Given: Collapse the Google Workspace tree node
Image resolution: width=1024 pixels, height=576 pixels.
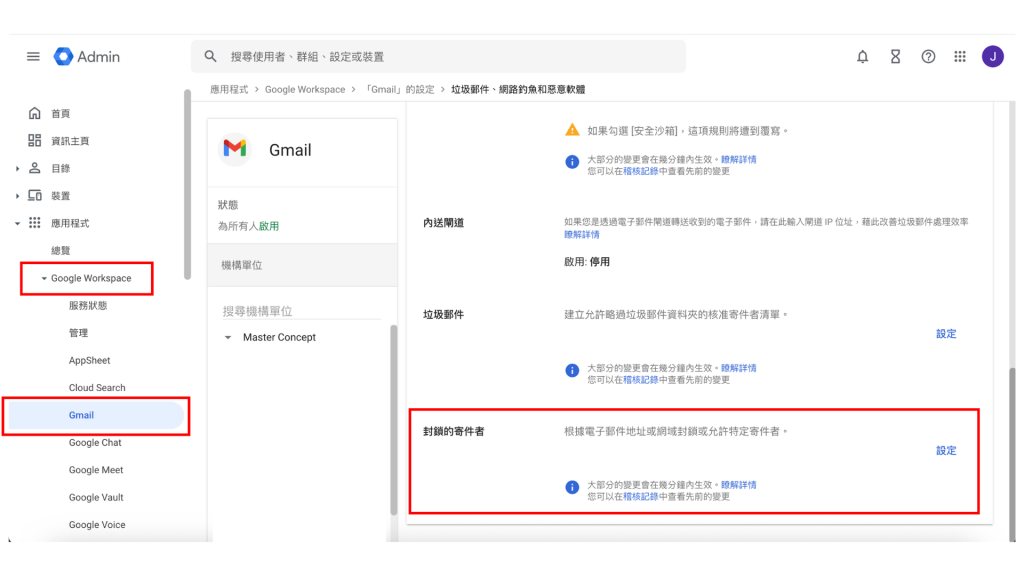Looking at the screenshot, I should [x=44, y=278].
